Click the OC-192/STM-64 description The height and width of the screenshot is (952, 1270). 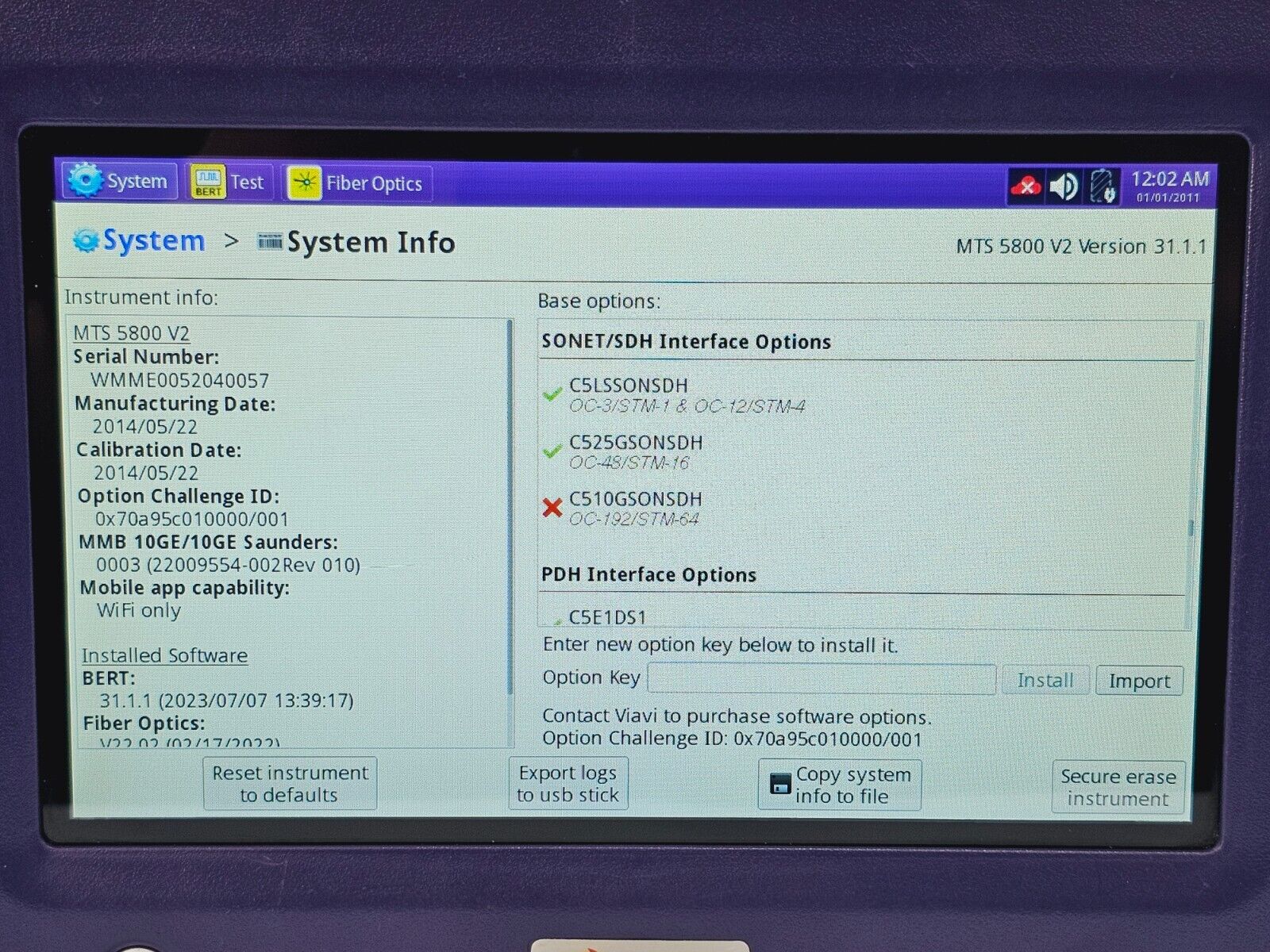(x=634, y=520)
